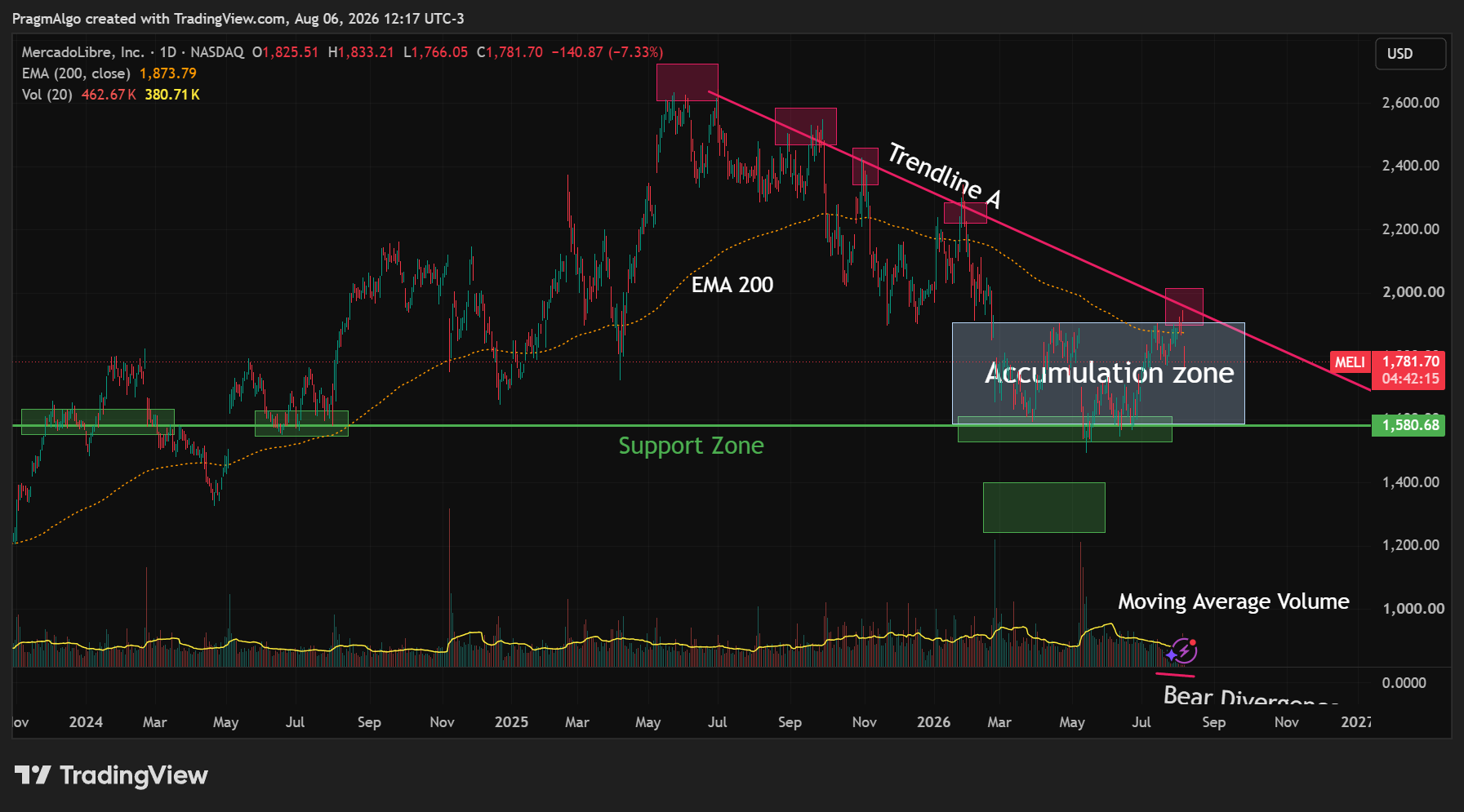1464x812 pixels.
Task: Click the 2024 label on the time axis
Action: 86,722
